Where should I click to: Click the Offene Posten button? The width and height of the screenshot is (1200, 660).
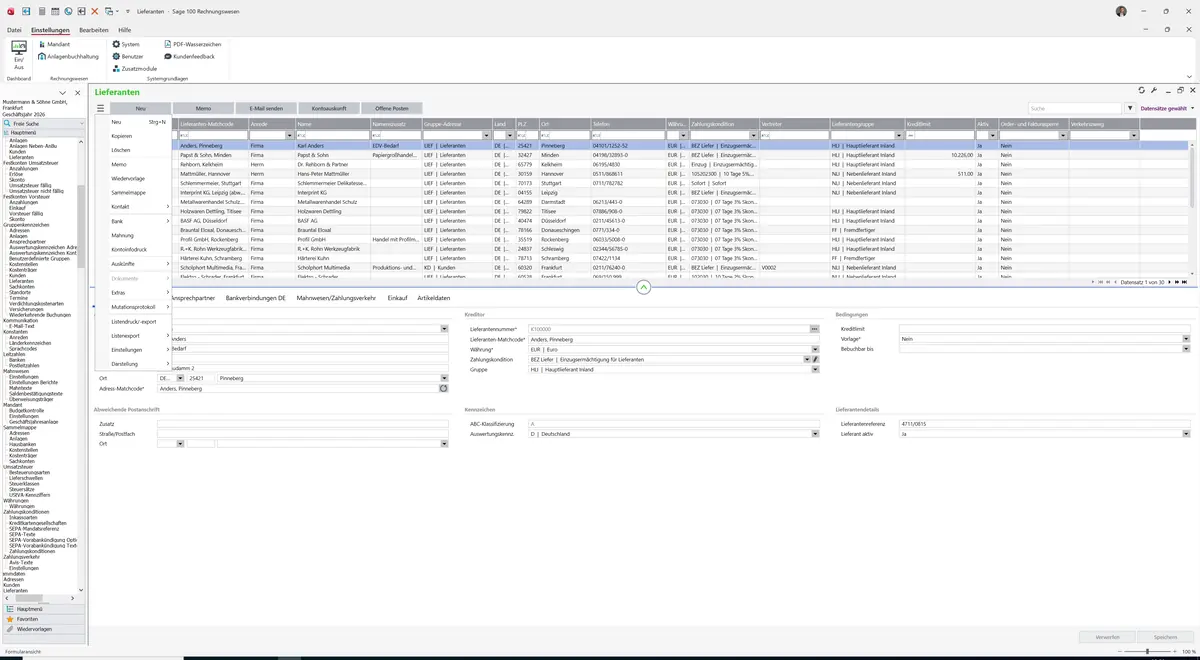point(392,108)
